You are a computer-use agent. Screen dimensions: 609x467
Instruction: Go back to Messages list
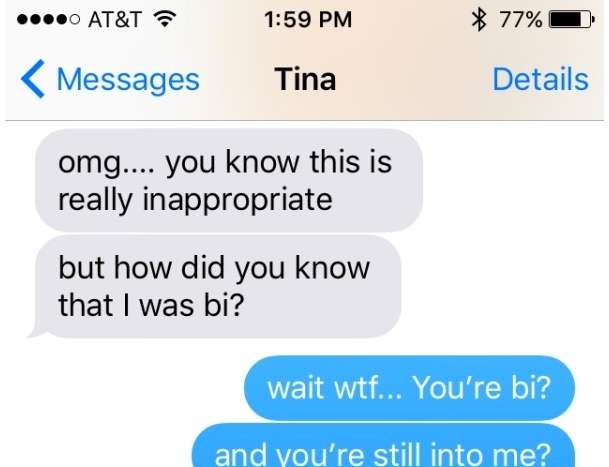tap(110, 79)
